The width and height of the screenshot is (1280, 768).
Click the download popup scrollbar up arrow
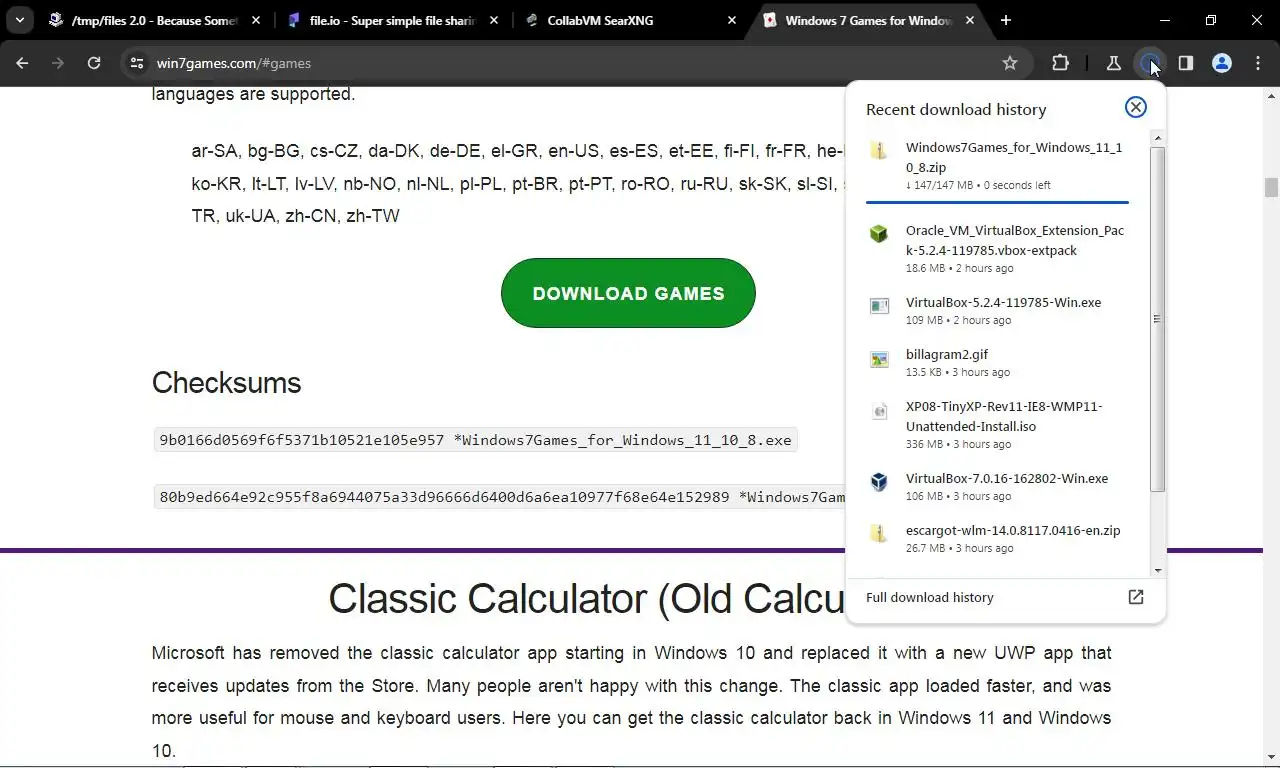(1157, 137)
